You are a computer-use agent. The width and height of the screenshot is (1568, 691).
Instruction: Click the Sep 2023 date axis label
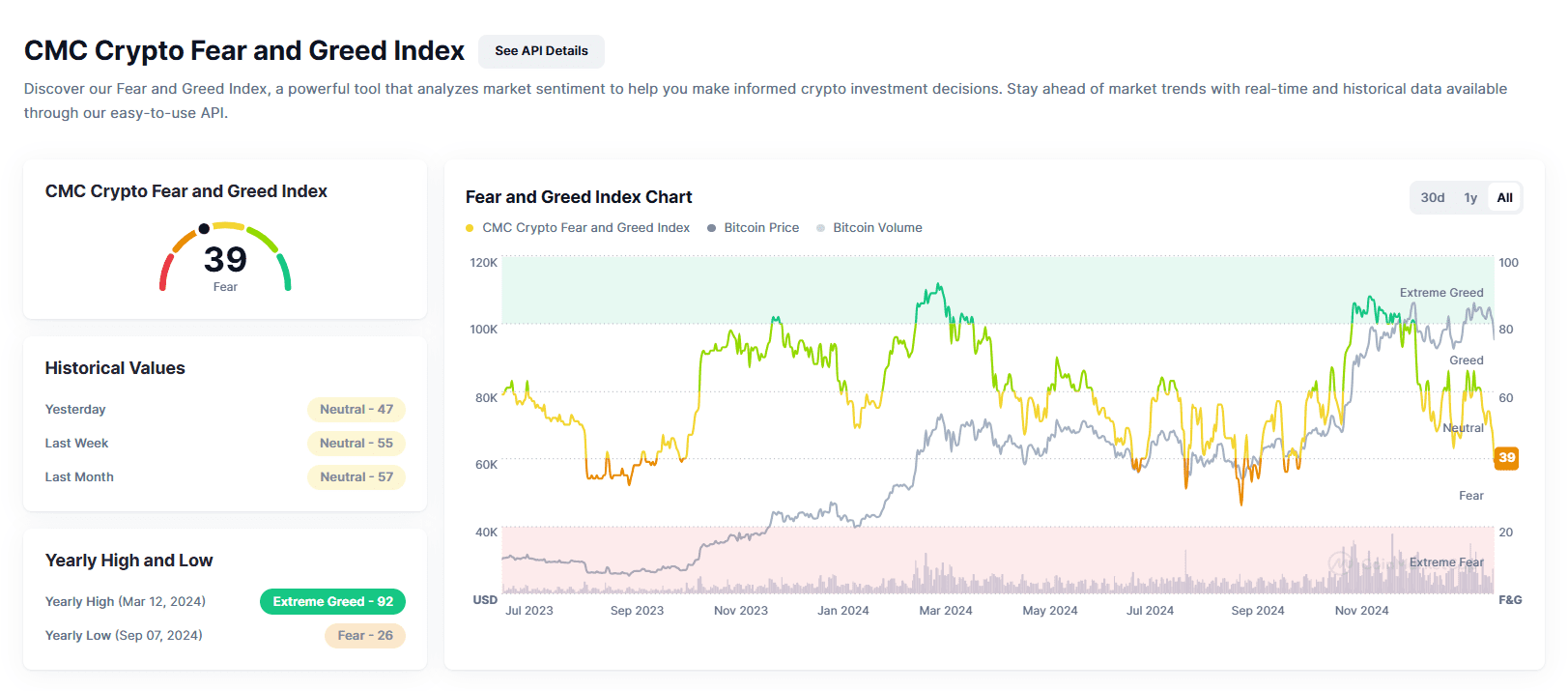click(x=637, y=611)
